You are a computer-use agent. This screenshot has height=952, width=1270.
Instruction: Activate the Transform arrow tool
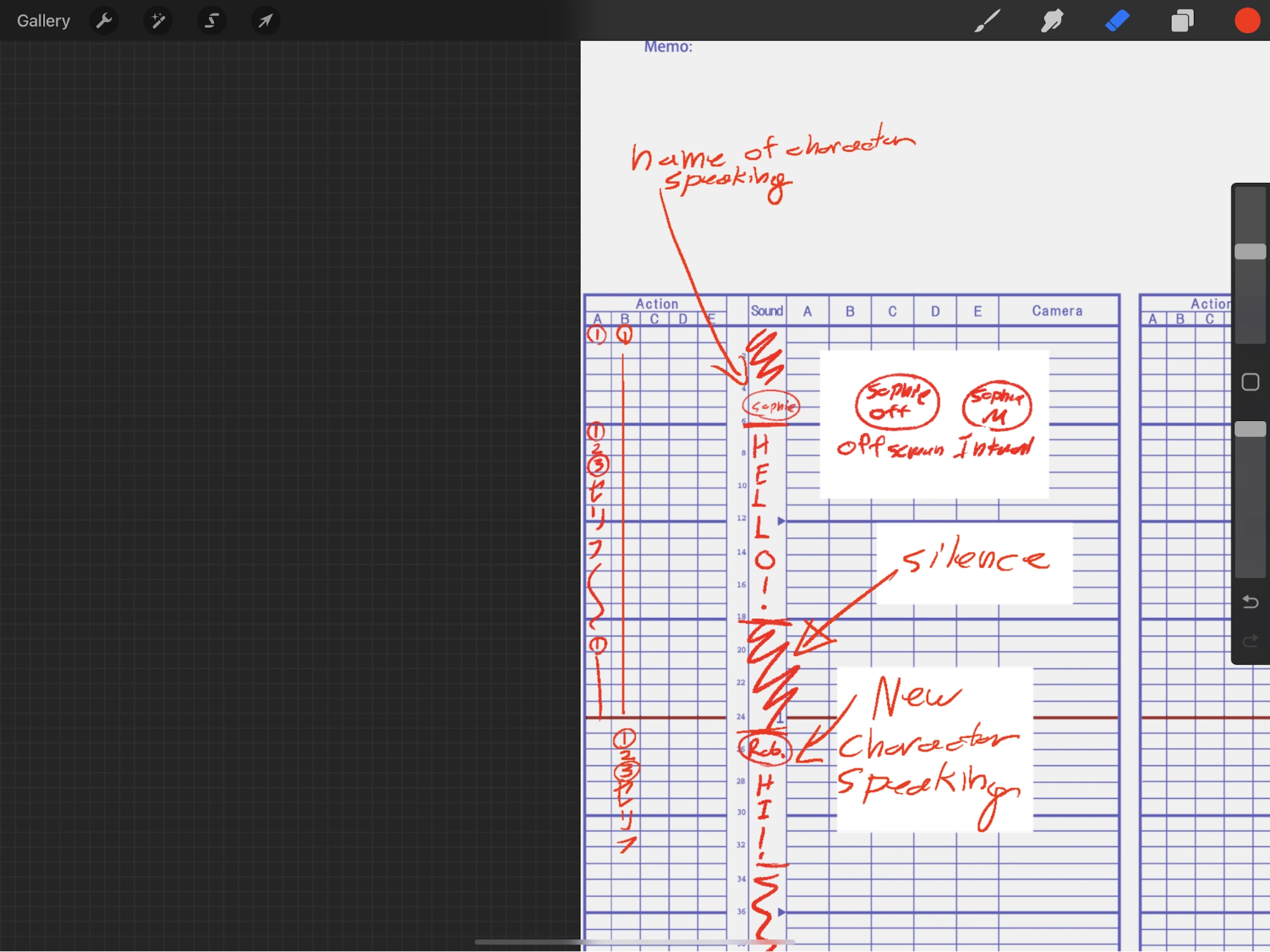point(265,21)
